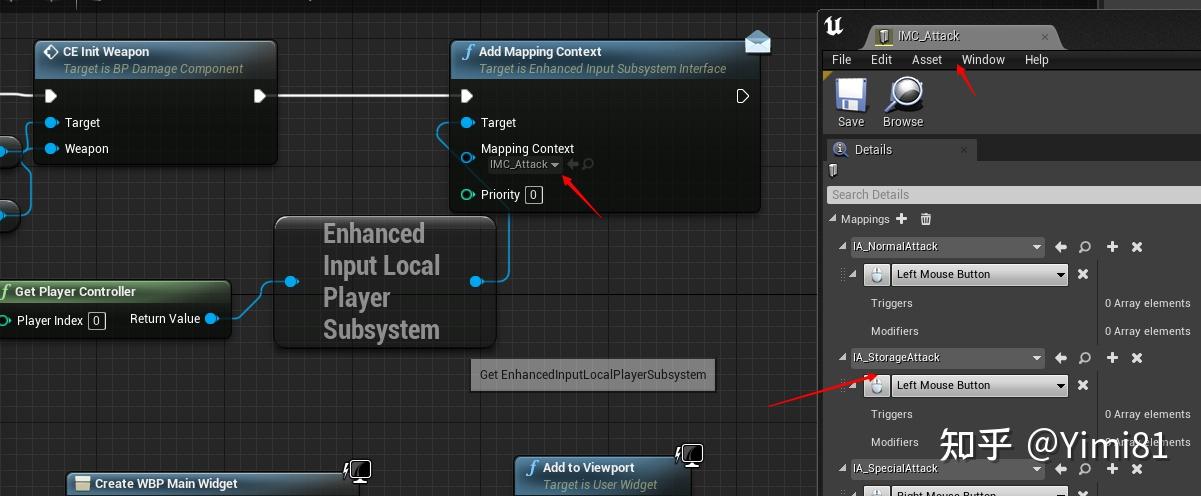Open the Window menu
The width and height of the screenshot is (1201, 496).
983,60
